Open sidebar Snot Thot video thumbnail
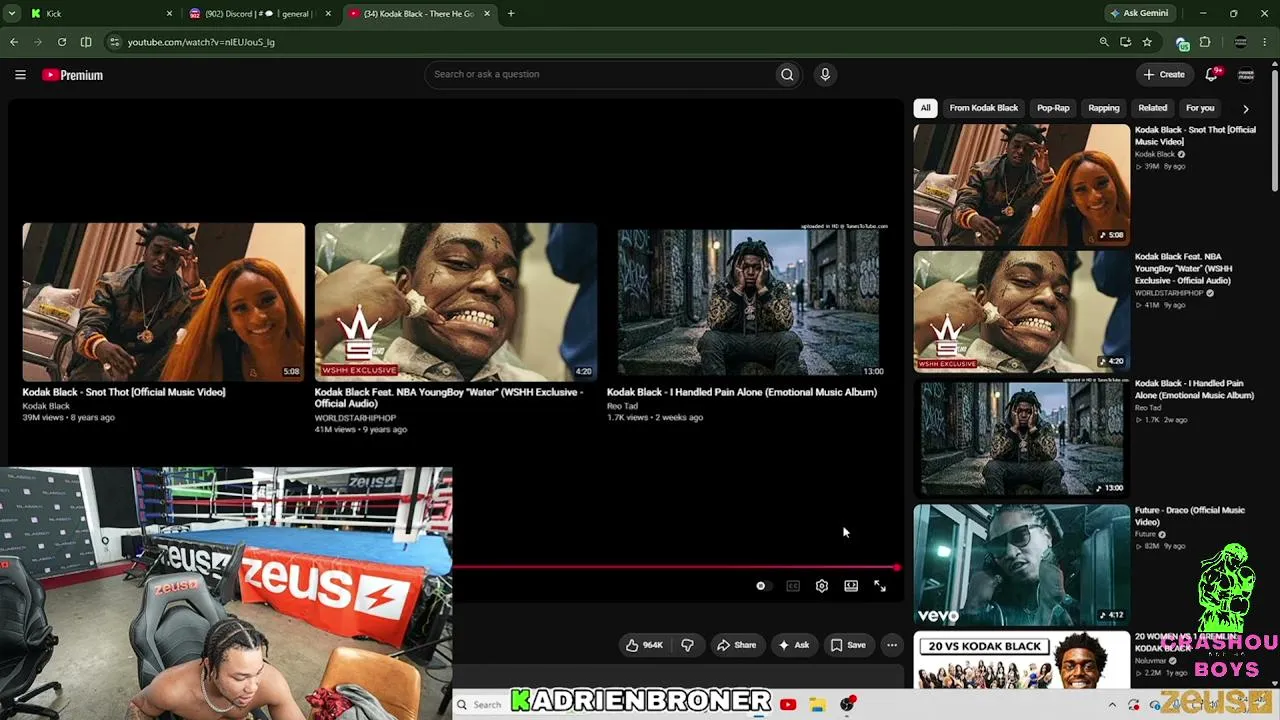 1022,184
